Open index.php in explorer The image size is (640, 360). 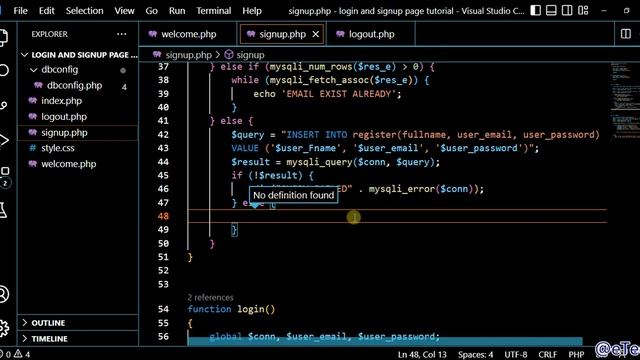78,101
